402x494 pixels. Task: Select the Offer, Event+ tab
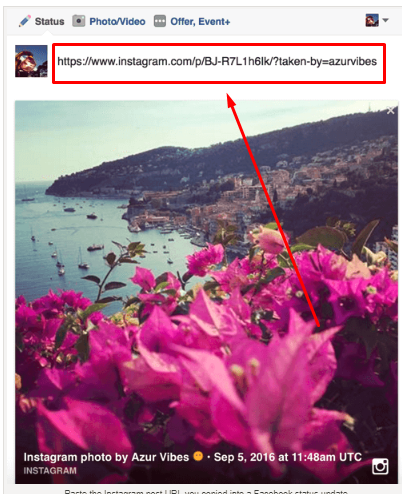click(x=200, y=22)
